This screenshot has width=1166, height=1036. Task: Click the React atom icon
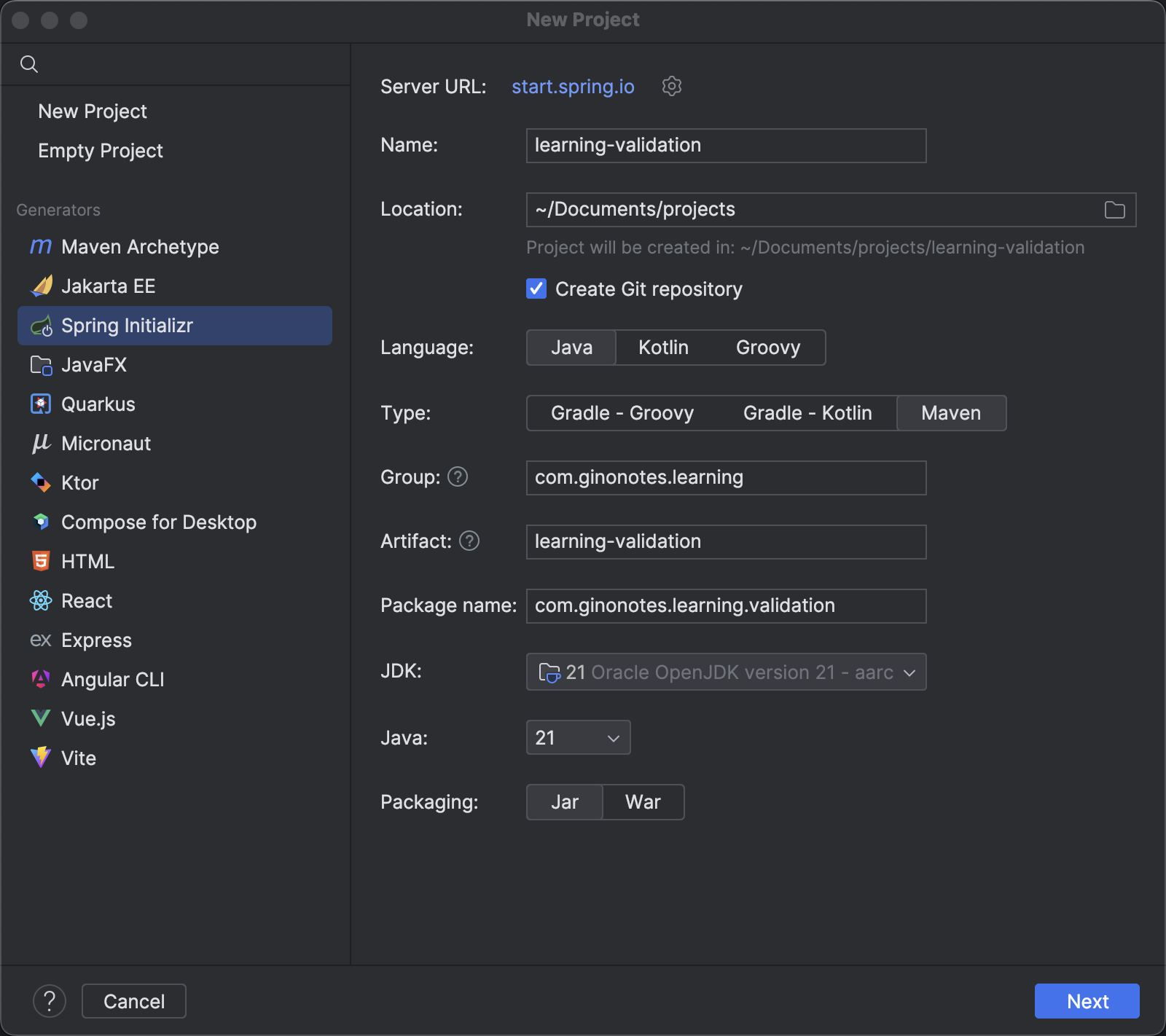click(x=41, y=601)
